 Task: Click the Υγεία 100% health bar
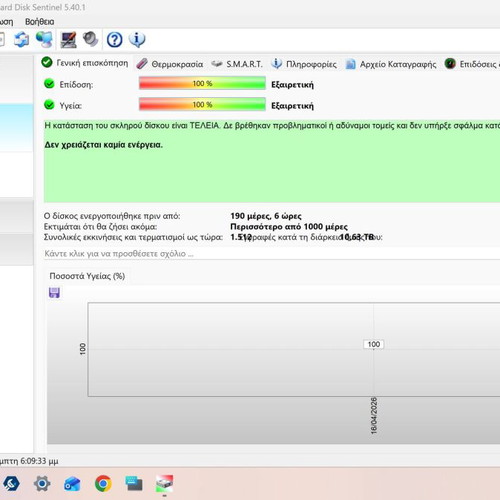[x=202, y=104]
